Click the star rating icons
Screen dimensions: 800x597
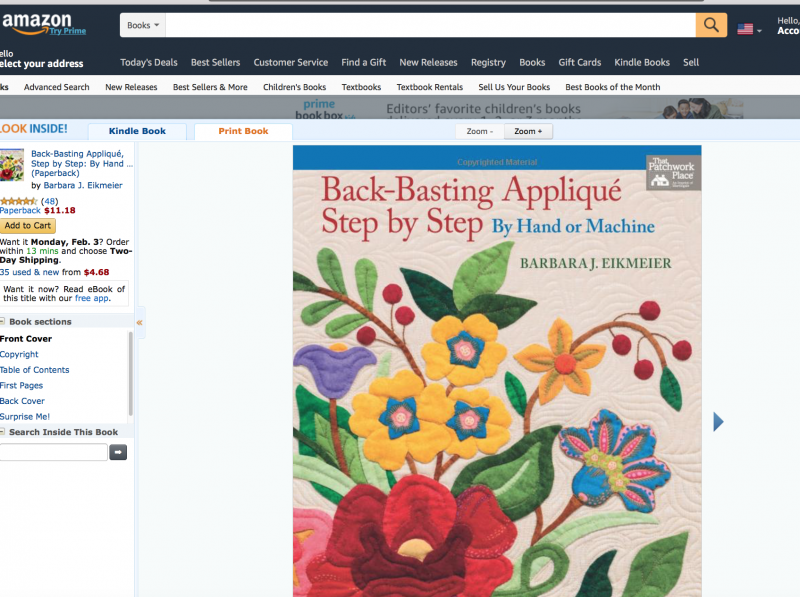[x=18, y=201]
